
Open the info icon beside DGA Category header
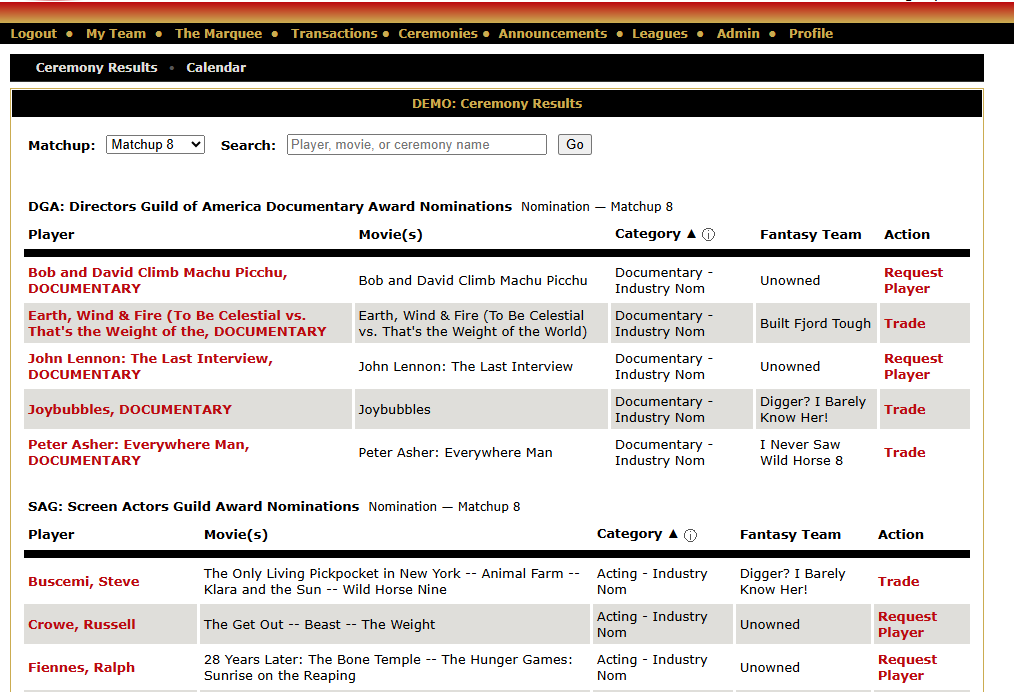(x=709, y=235)
